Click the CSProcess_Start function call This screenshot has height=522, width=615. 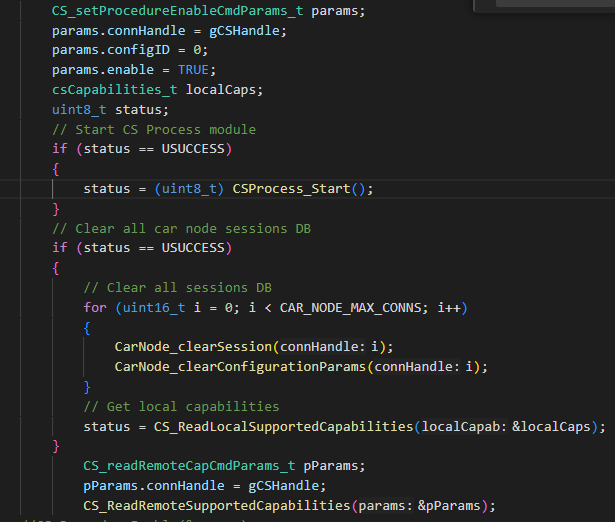(291, 189)
